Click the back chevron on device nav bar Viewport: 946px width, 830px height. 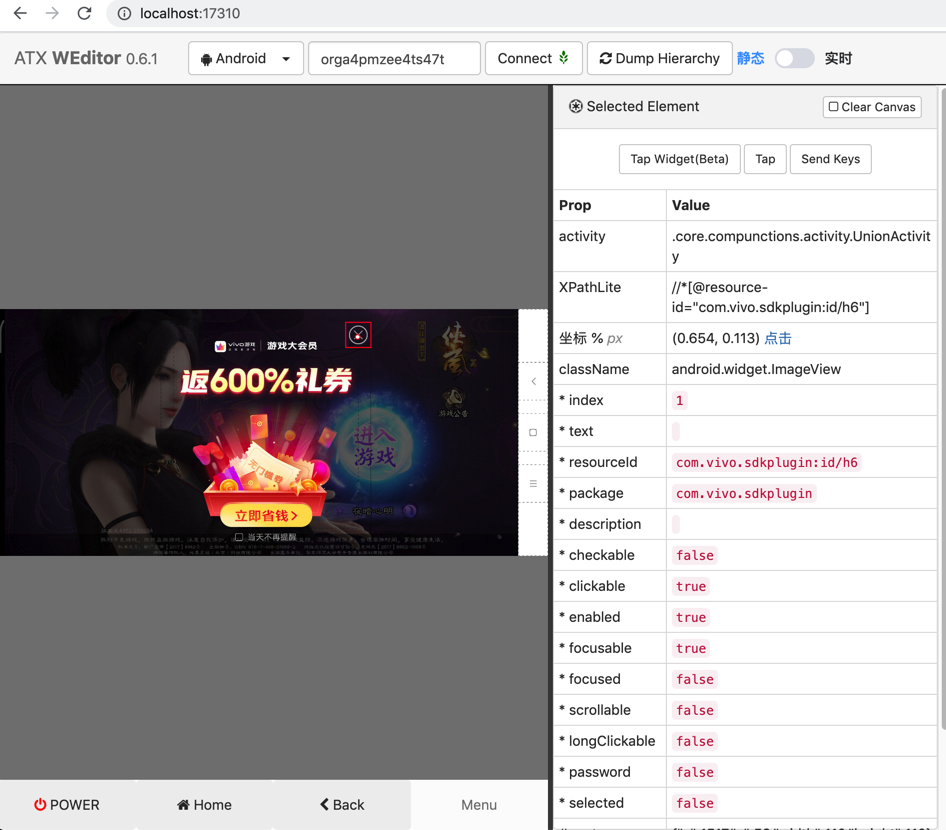pos(533,381)
